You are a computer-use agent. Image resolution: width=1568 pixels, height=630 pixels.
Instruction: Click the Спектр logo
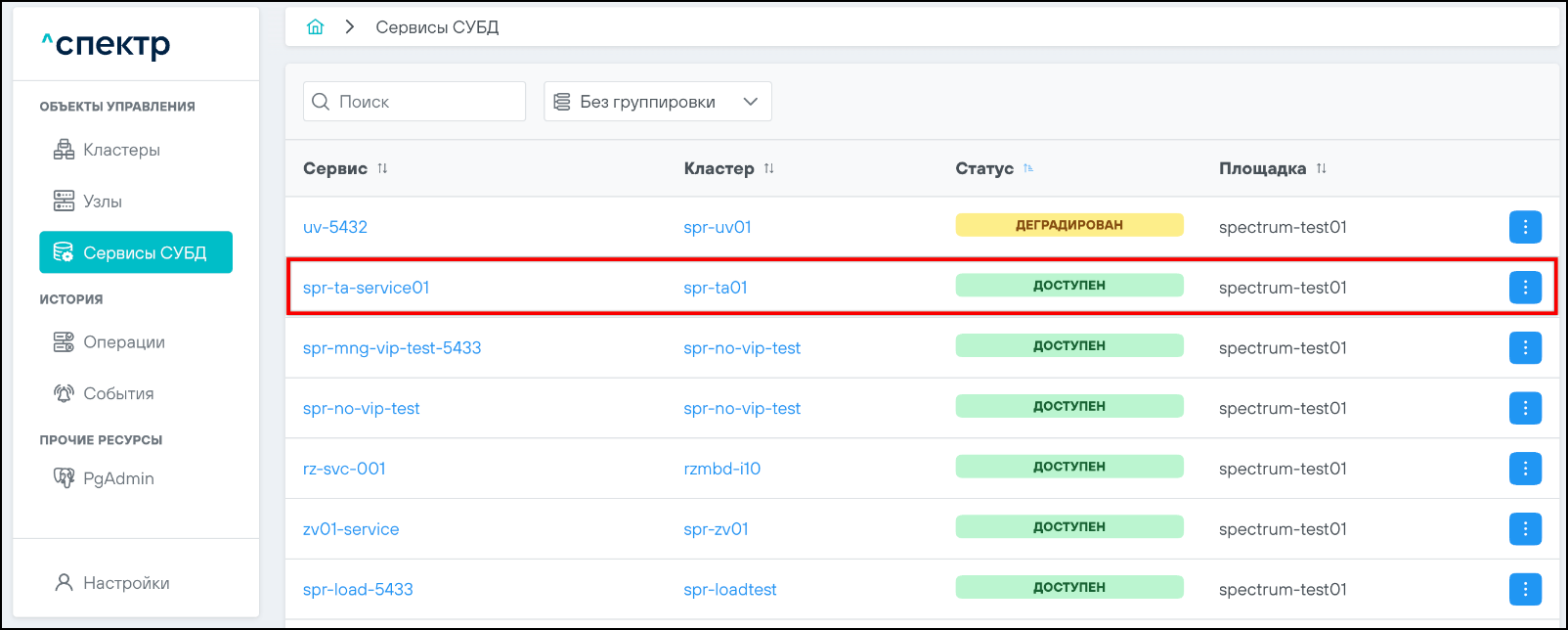107,44
